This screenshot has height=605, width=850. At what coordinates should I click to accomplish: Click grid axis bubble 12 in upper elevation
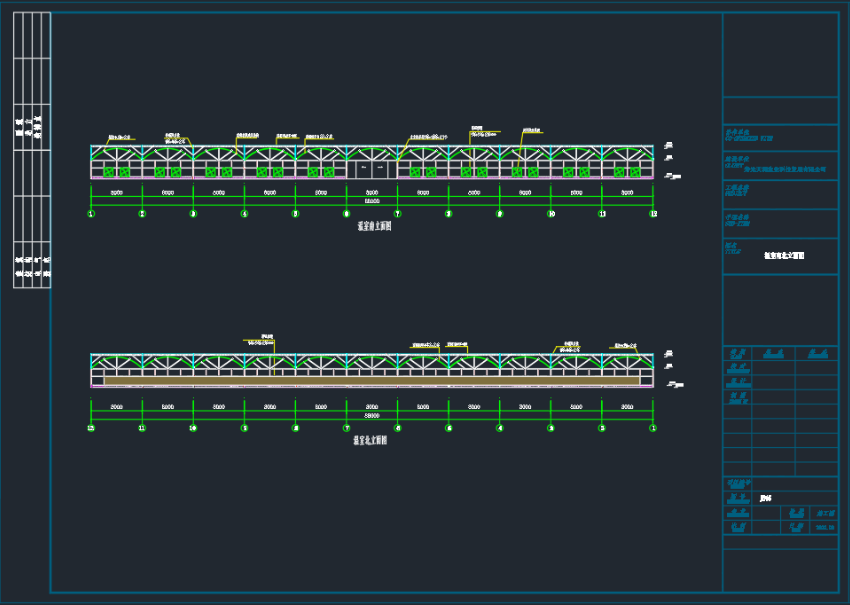653,214
